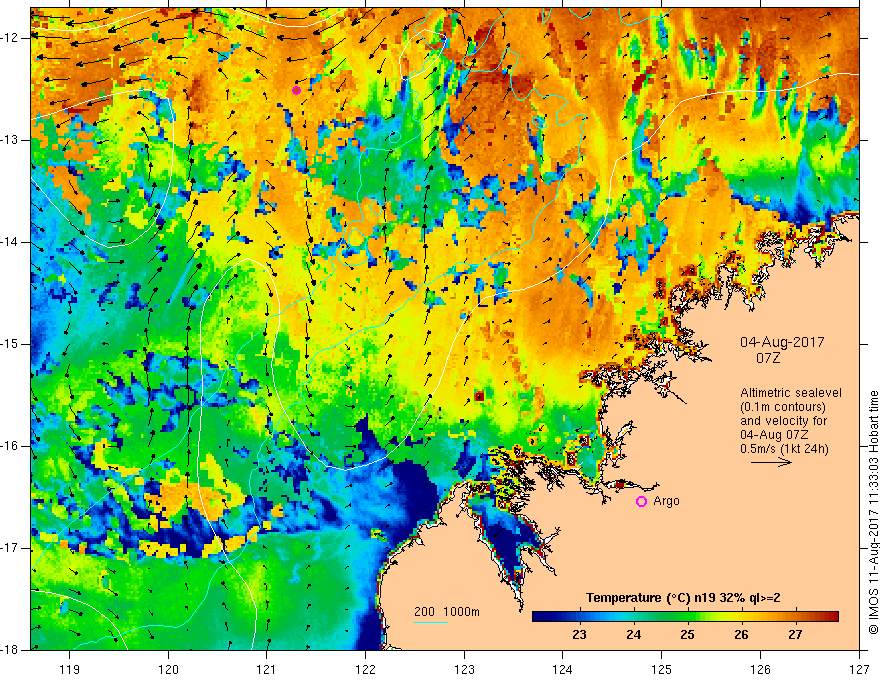880x680 pixels.
Task: Click the 0.5m/s (1kt 24h) scale text
Action: (x=785, y=449)
